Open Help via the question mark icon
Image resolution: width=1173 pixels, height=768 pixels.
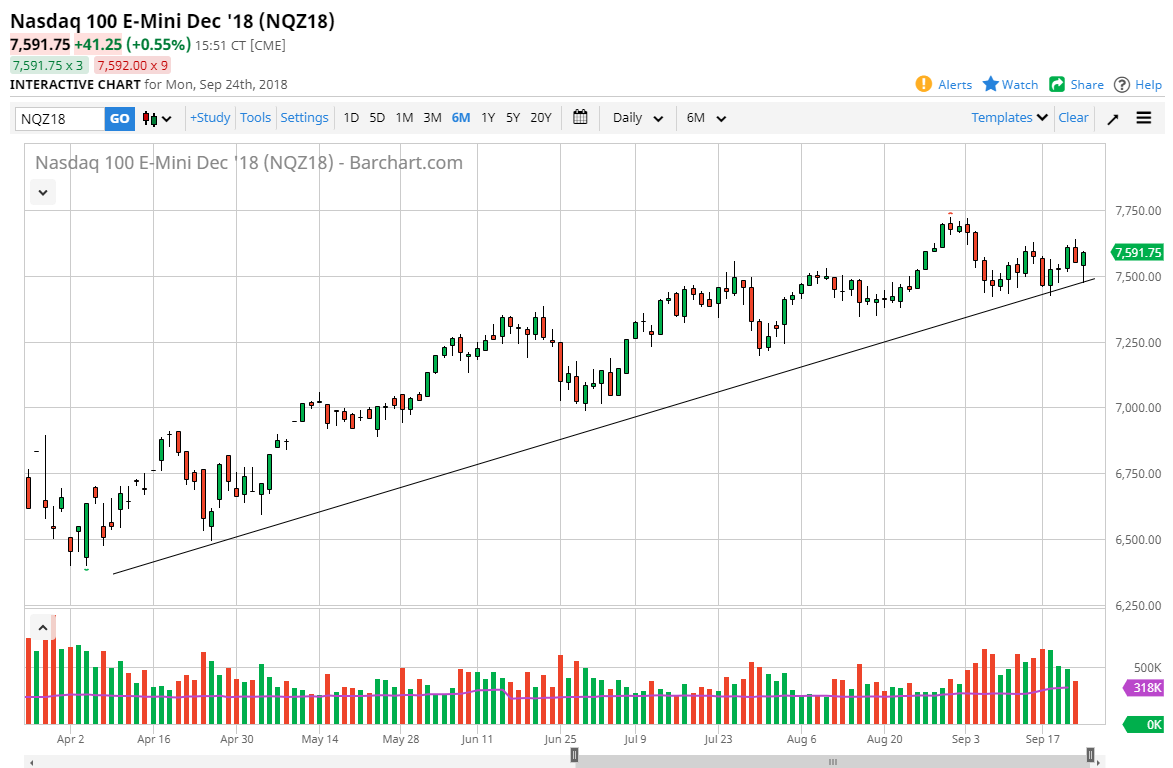pos(1122,85)
